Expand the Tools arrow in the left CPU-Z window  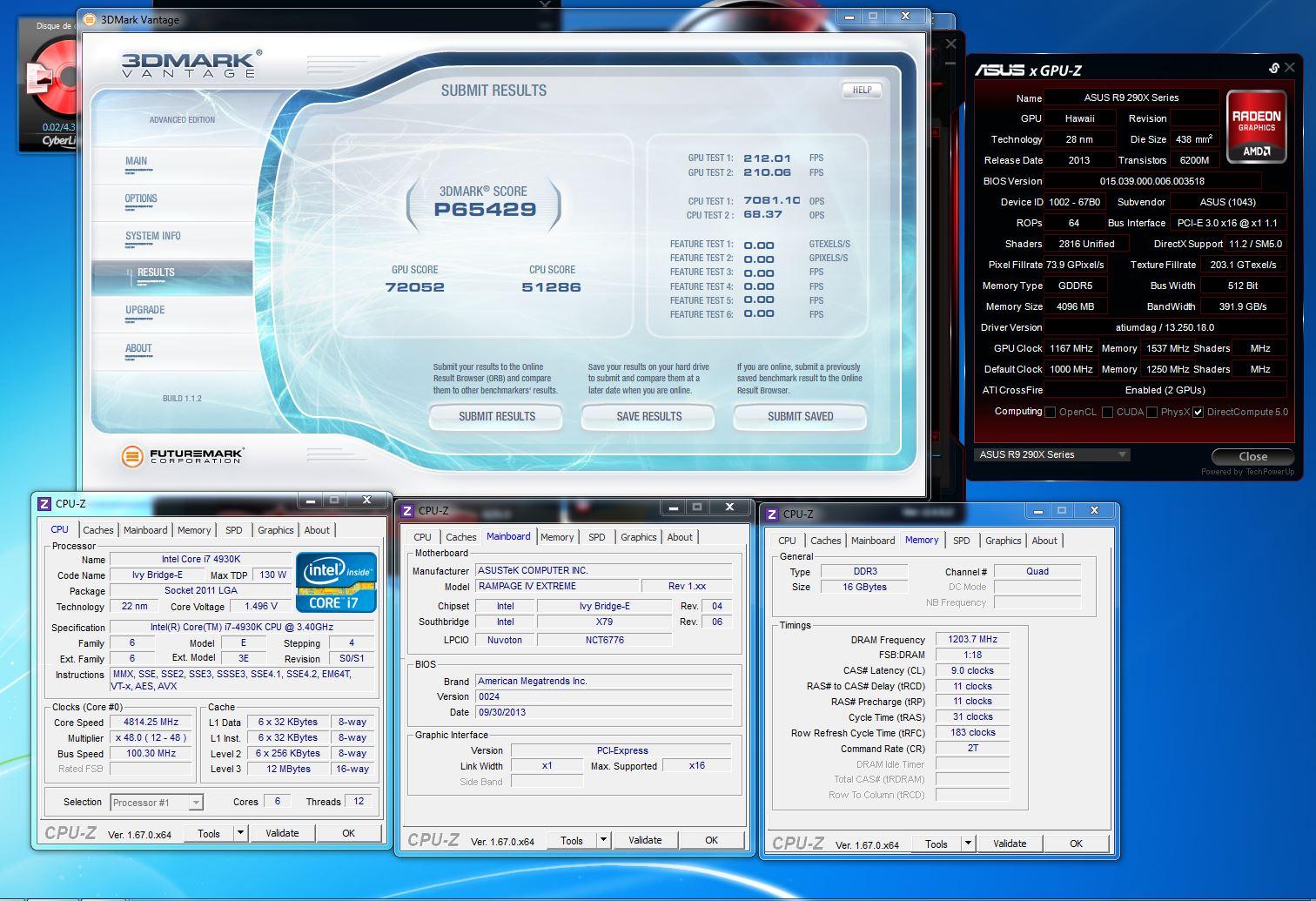(240, 833)
